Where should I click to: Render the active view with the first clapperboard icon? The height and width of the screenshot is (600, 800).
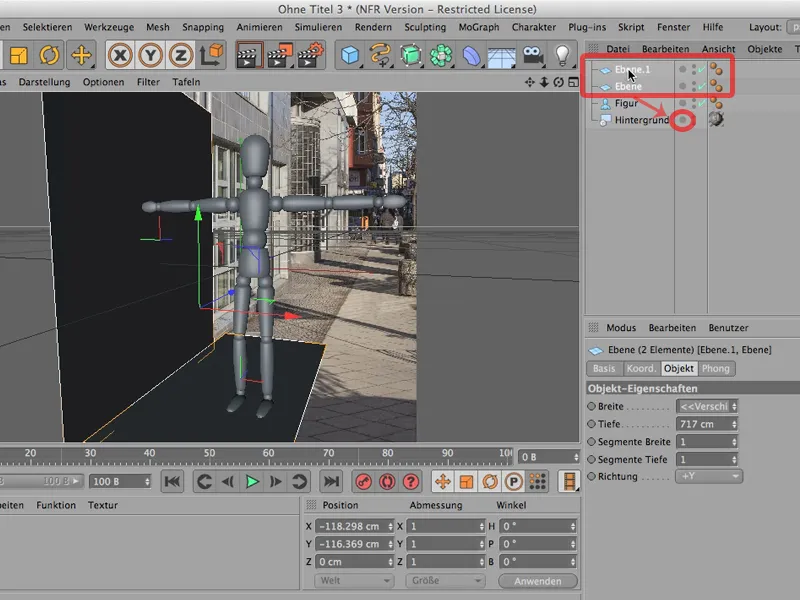249,55
